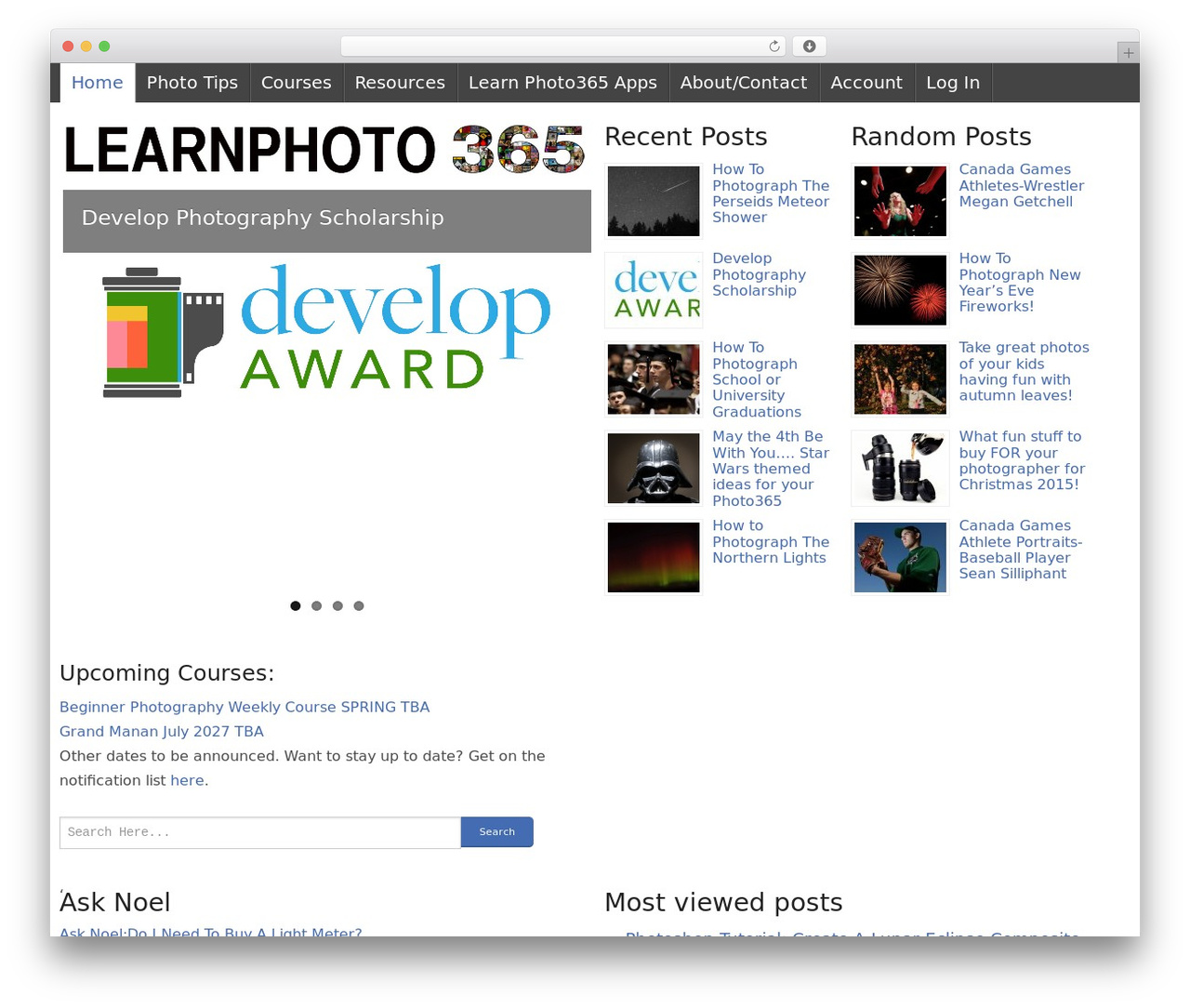Click the LearnPhoto 365 logo
This screenshot has height=1008, width=1190.
pos(324,149)
